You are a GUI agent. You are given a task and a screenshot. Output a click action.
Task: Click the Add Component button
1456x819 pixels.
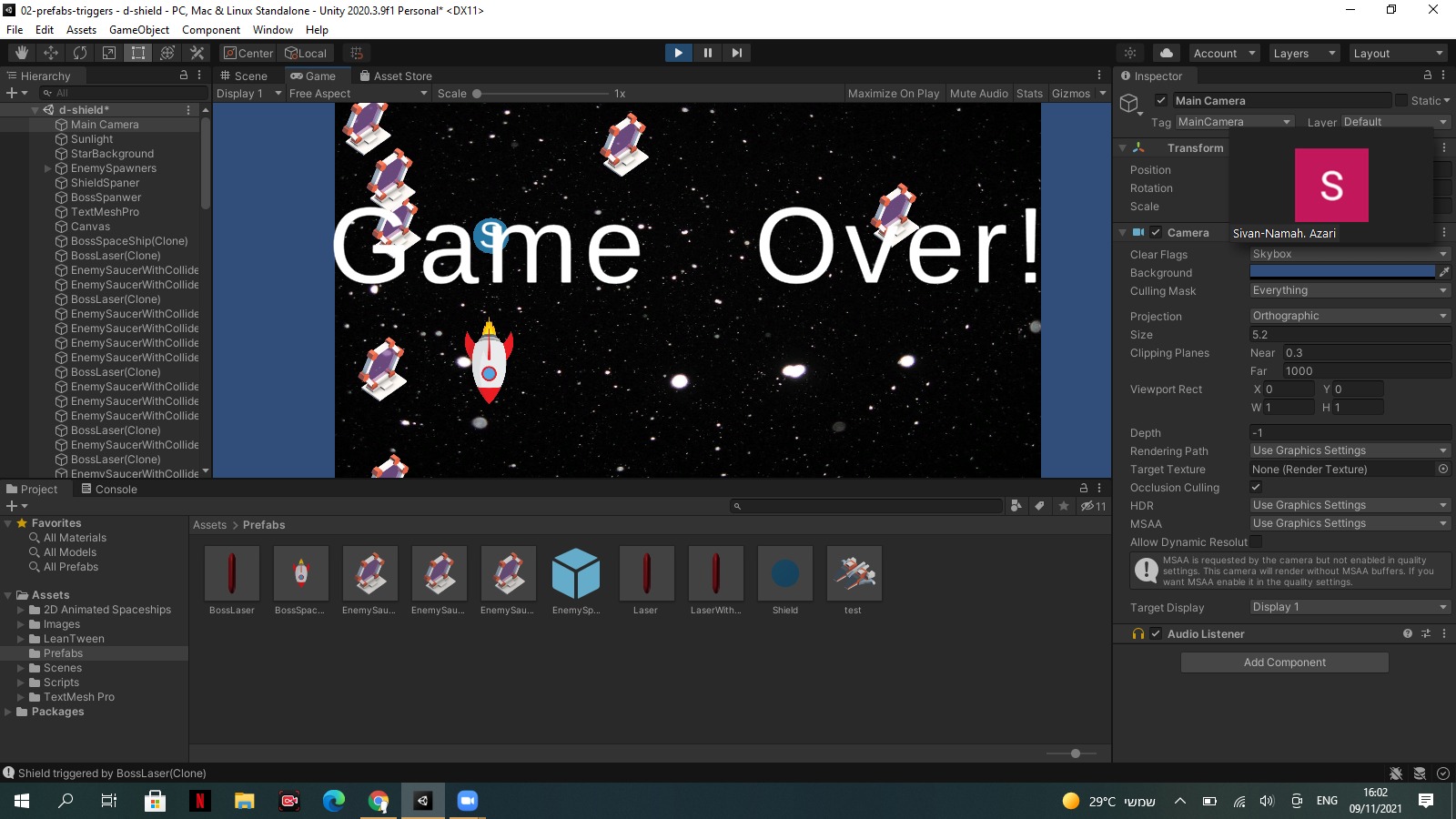[x=1284, y=662]
